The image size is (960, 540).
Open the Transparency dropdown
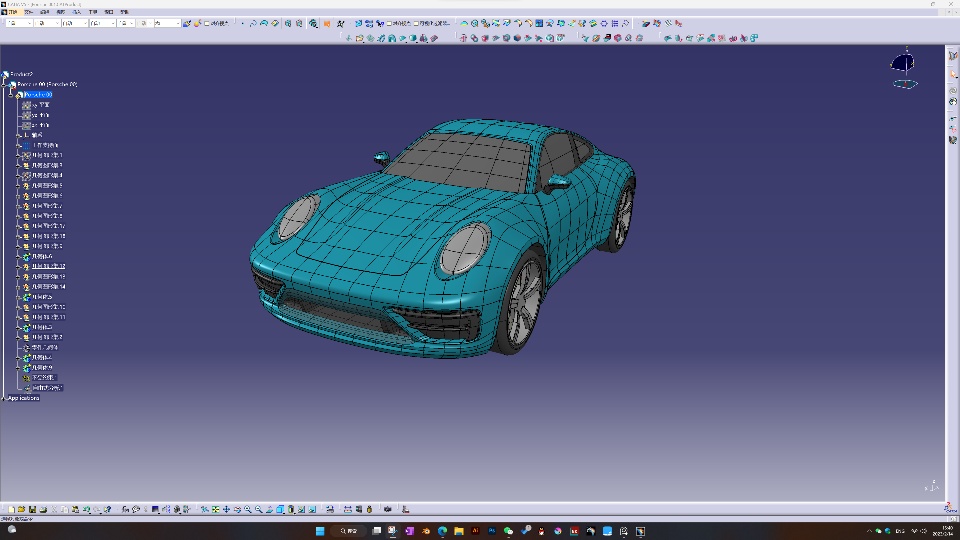click(47, 23)
